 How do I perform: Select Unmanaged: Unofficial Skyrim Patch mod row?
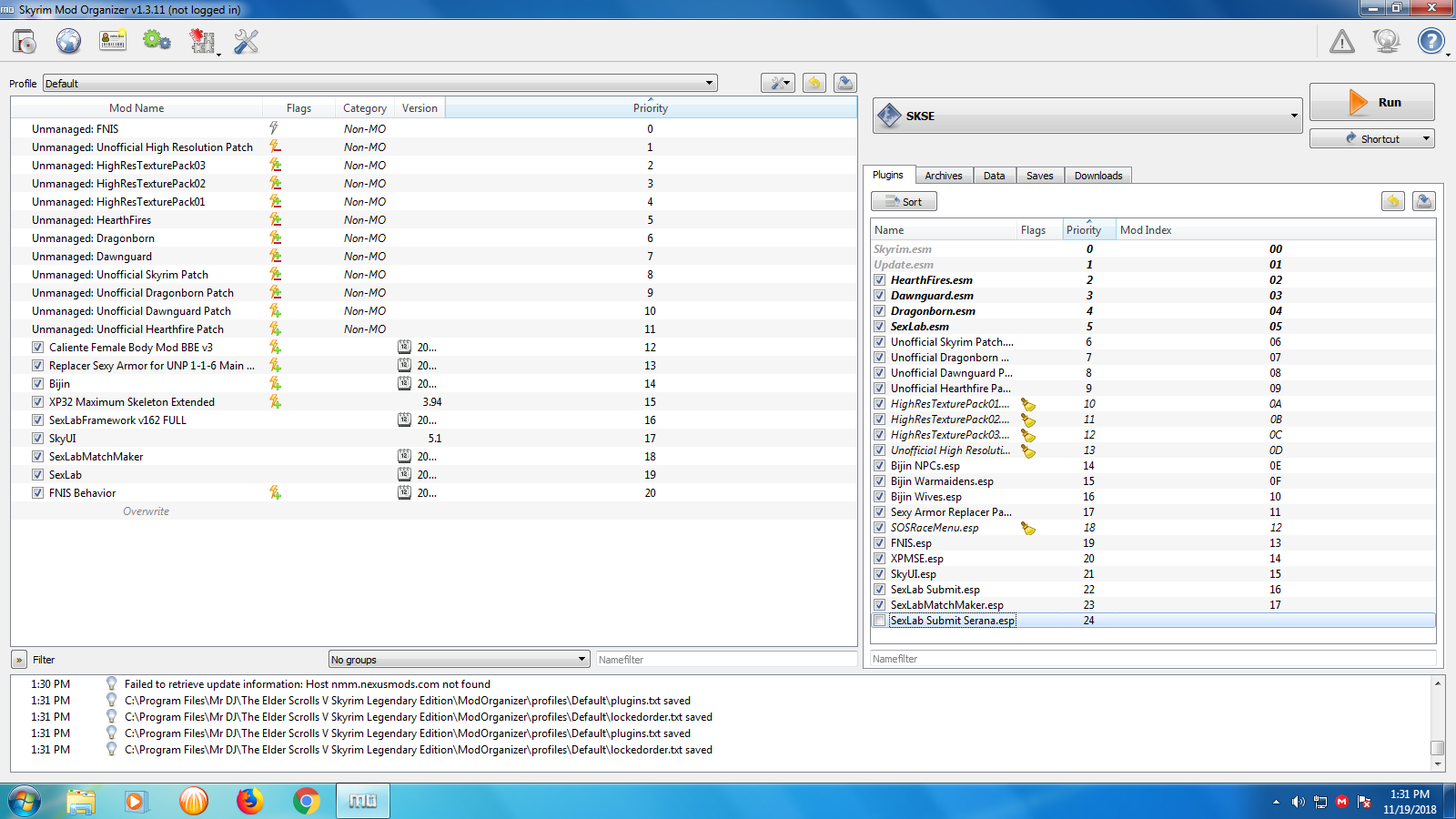pyautogui.click(x=434, y=274)
